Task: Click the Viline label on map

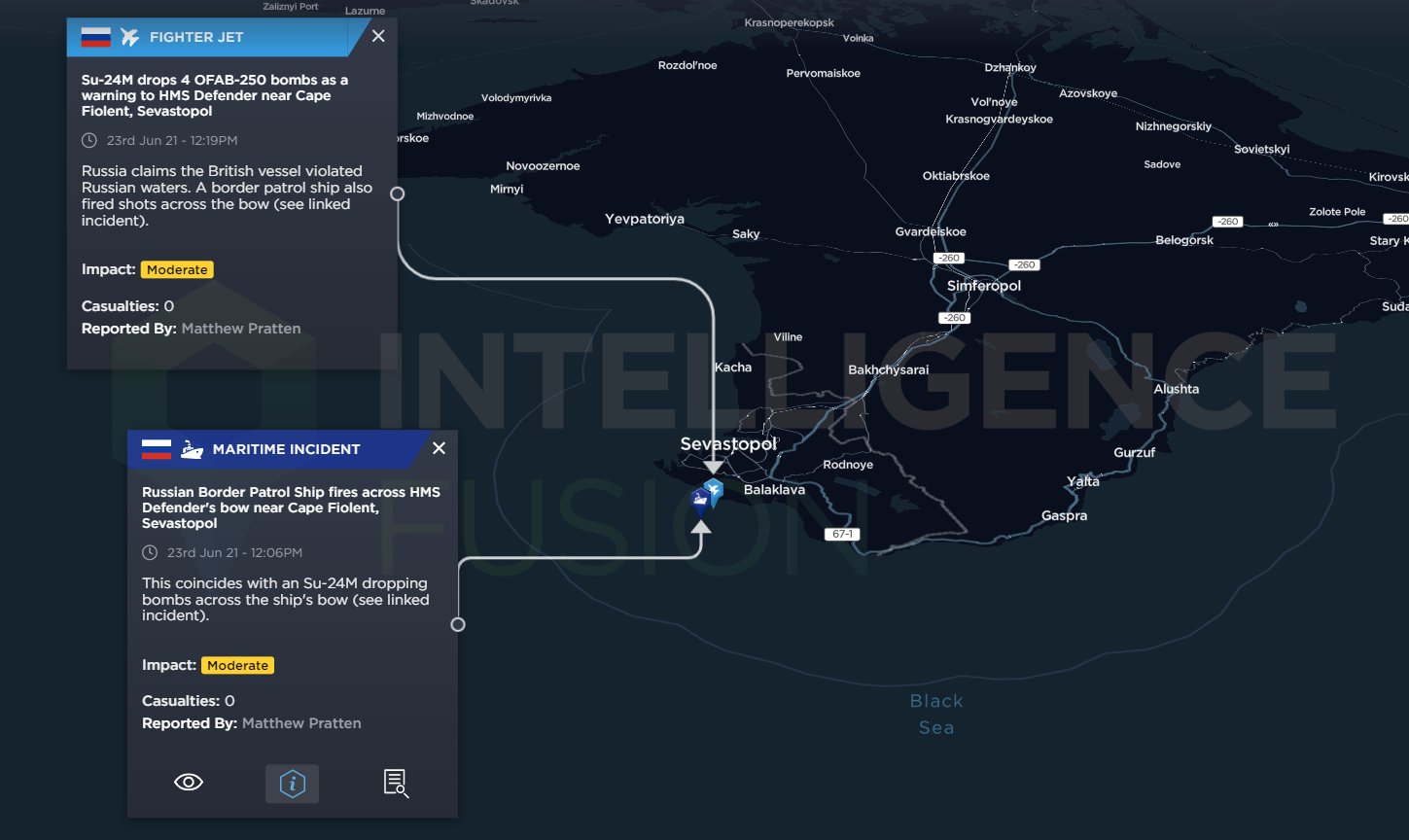Action: click(788, 336)
